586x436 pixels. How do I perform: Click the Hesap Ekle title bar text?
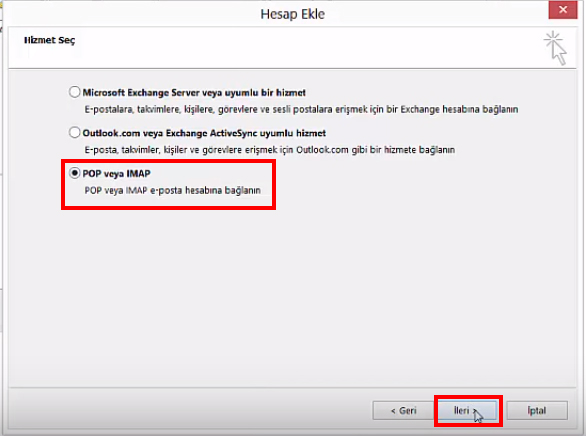(x=292, y=14)
